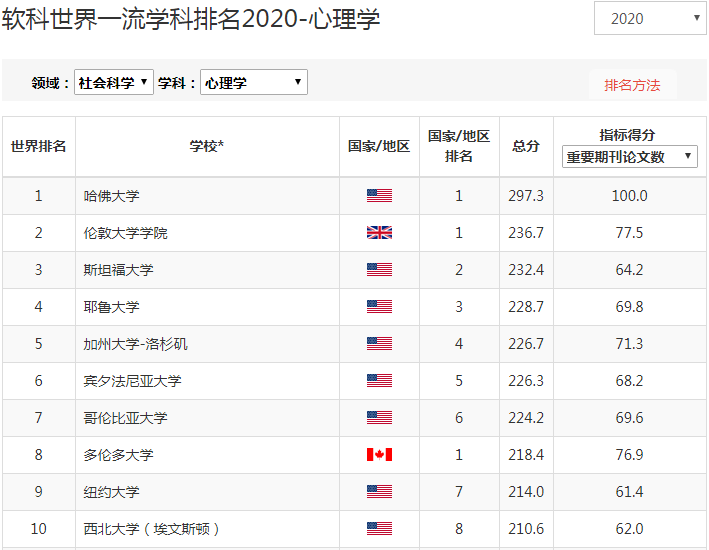This screenshot has width=709, height=550.
Task: Click total score 236.7
Action: point(526,233)
